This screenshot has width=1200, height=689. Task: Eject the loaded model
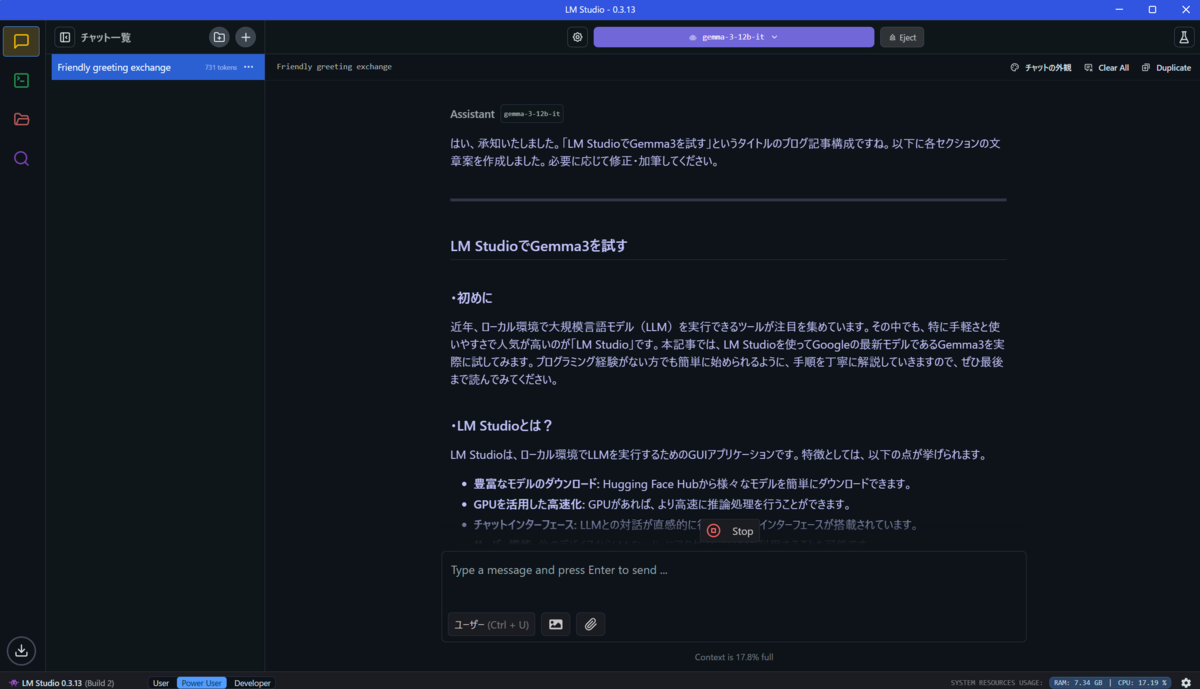tap(901, 37)
